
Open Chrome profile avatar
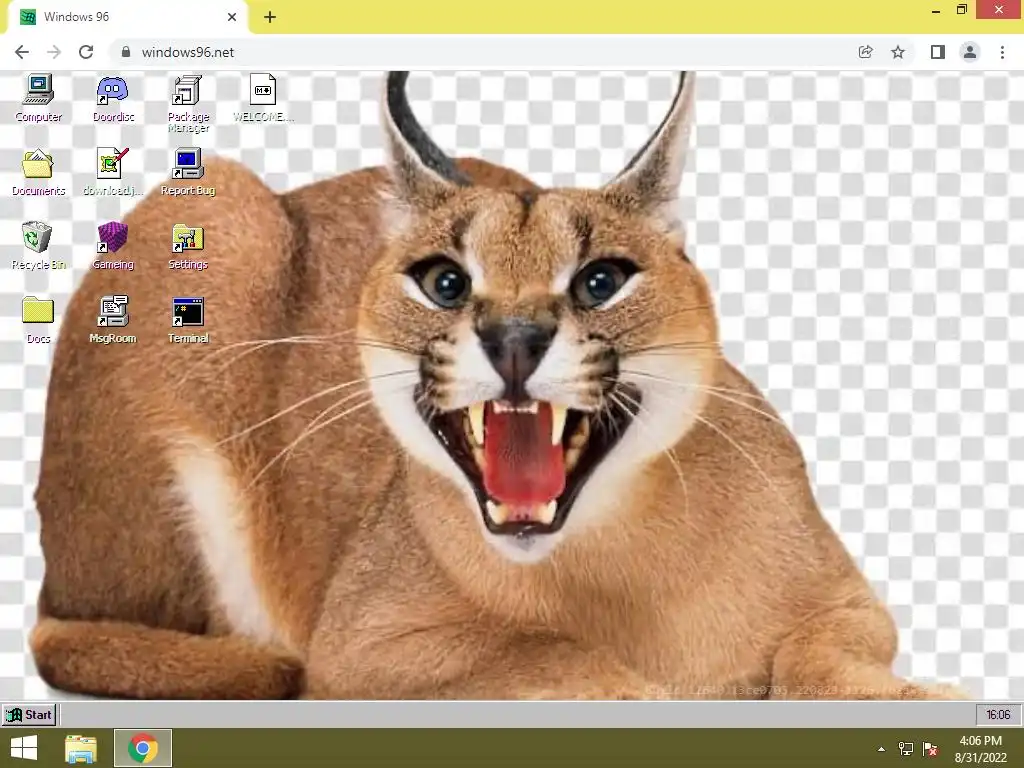point(970,52)
